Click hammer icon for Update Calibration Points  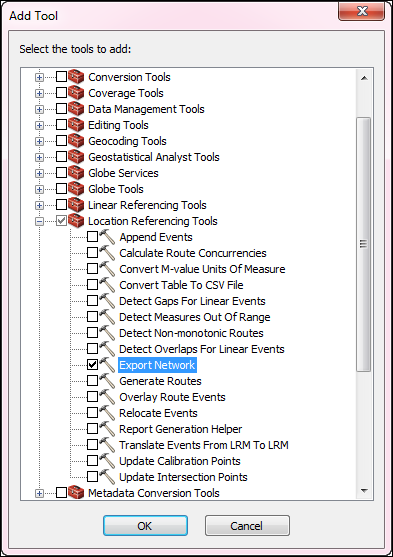(x=107, y=460)
